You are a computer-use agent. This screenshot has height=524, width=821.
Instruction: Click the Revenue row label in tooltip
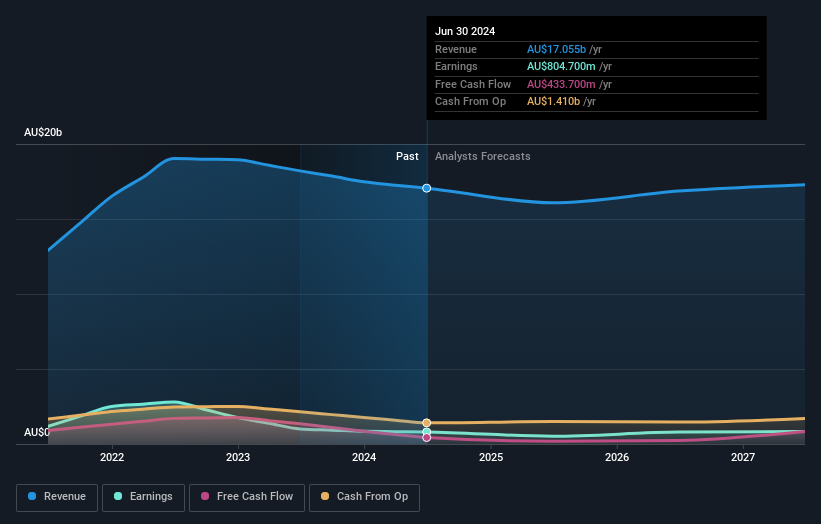[x=456, y=49]
